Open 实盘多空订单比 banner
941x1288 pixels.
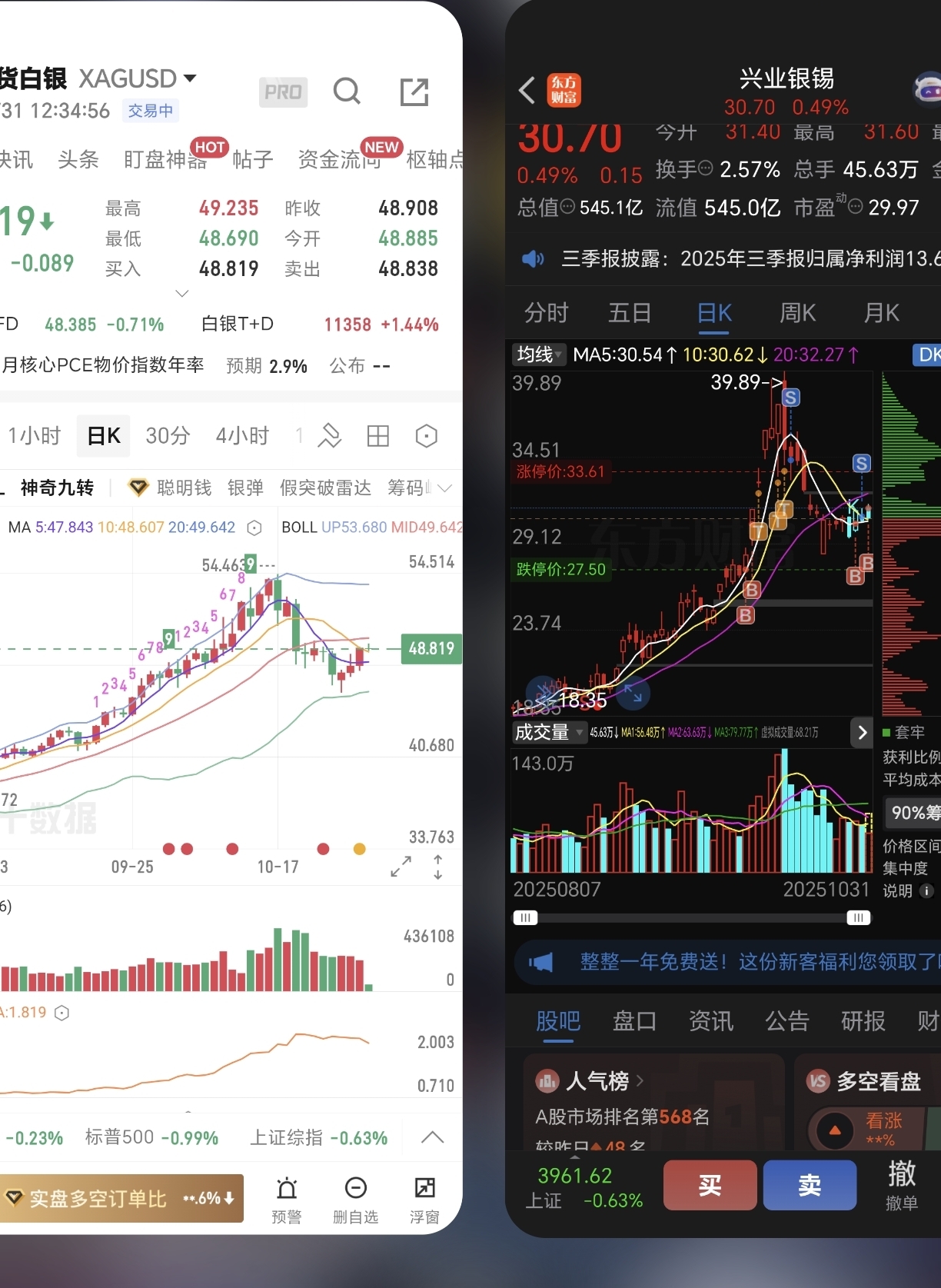[121, 1198]
